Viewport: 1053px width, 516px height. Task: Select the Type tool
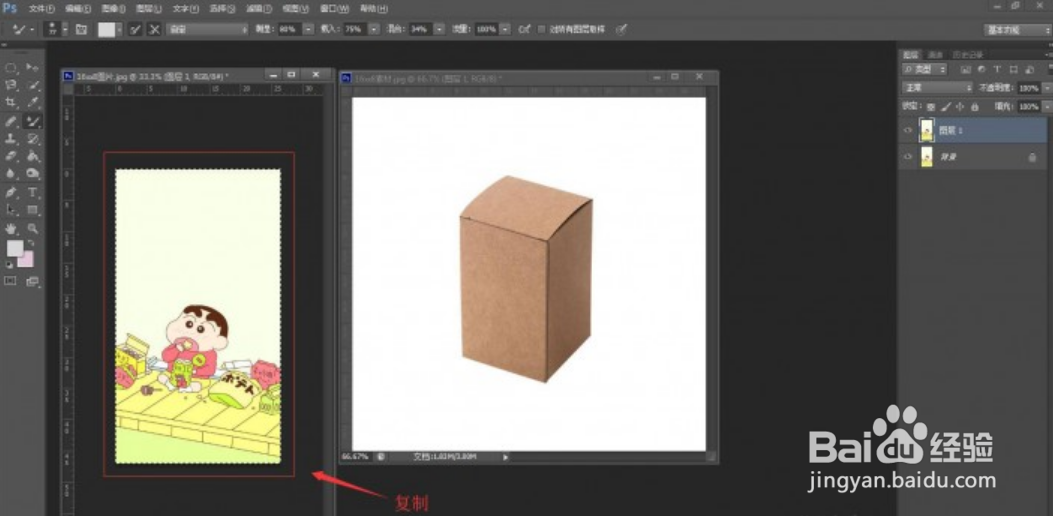pyautogui.click(x=32, y=193)
